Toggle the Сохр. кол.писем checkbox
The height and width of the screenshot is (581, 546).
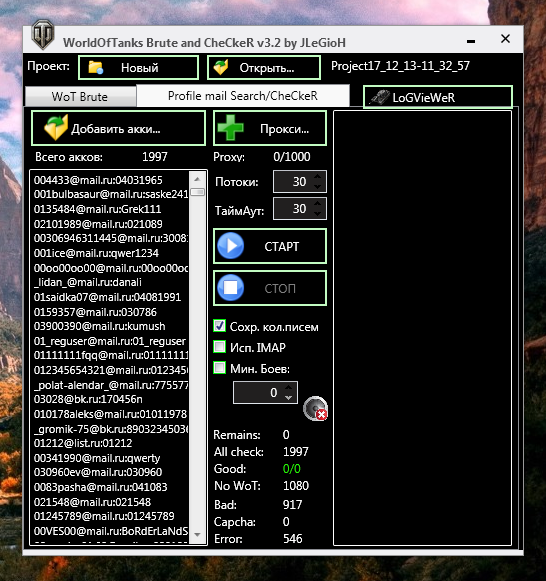[x=220, y=326]
